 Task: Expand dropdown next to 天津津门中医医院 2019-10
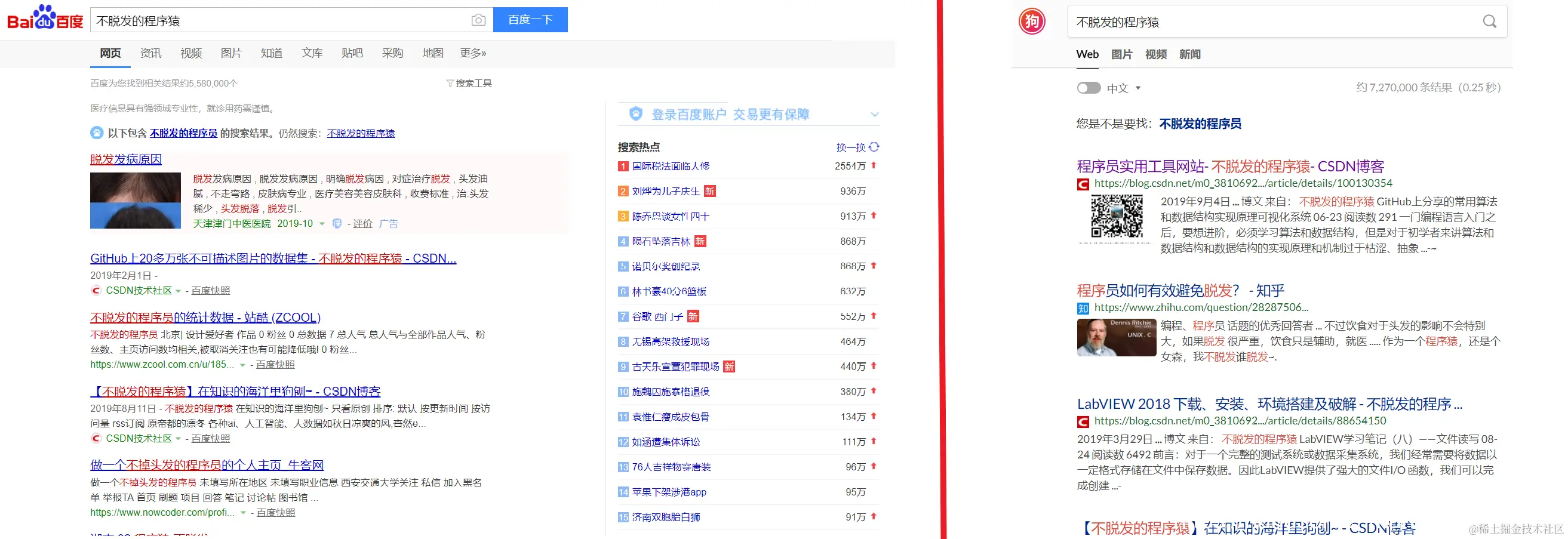322,224
